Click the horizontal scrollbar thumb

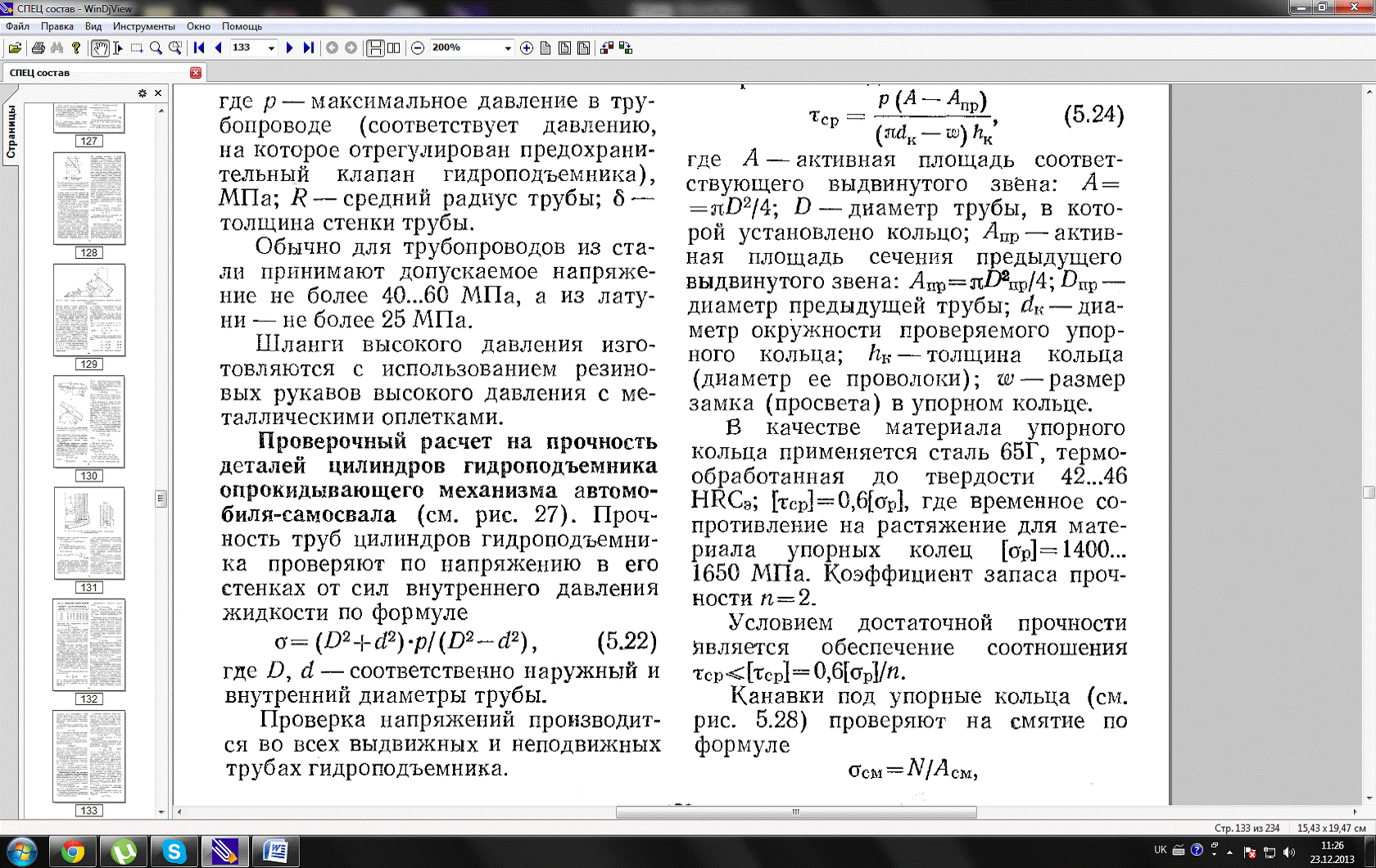795,812
